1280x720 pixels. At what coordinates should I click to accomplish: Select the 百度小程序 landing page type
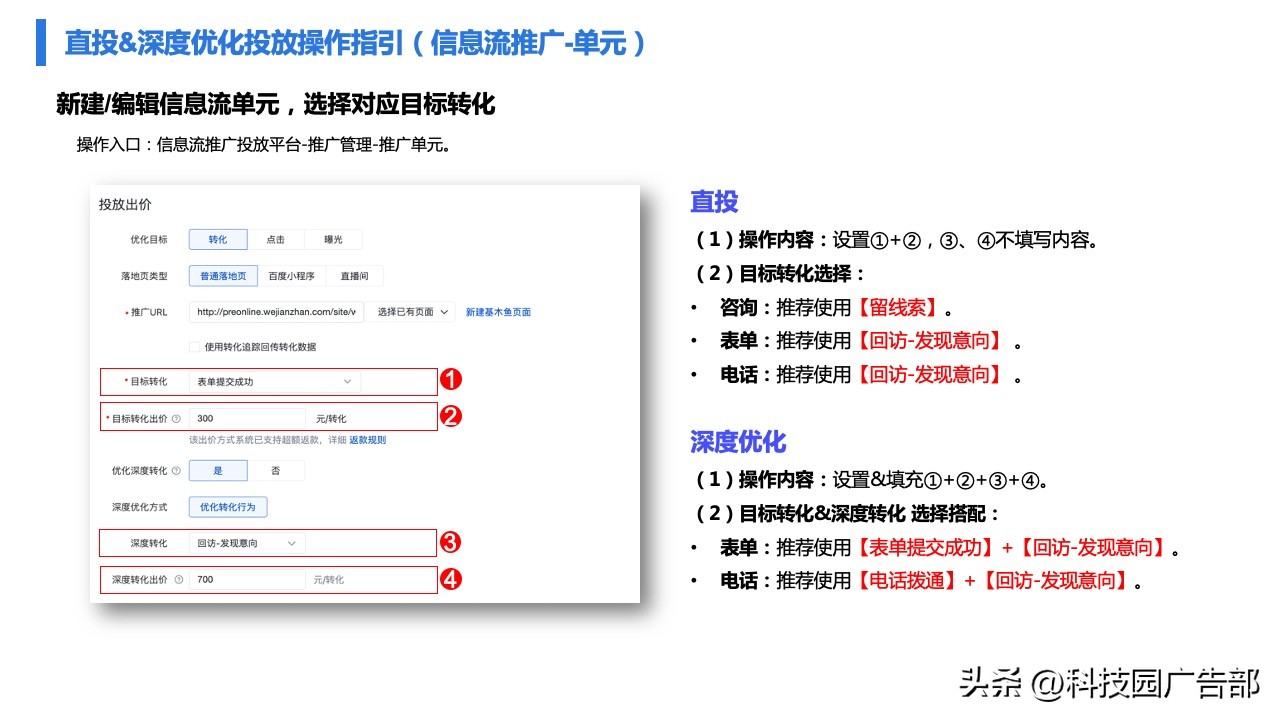tap(290, 275)
